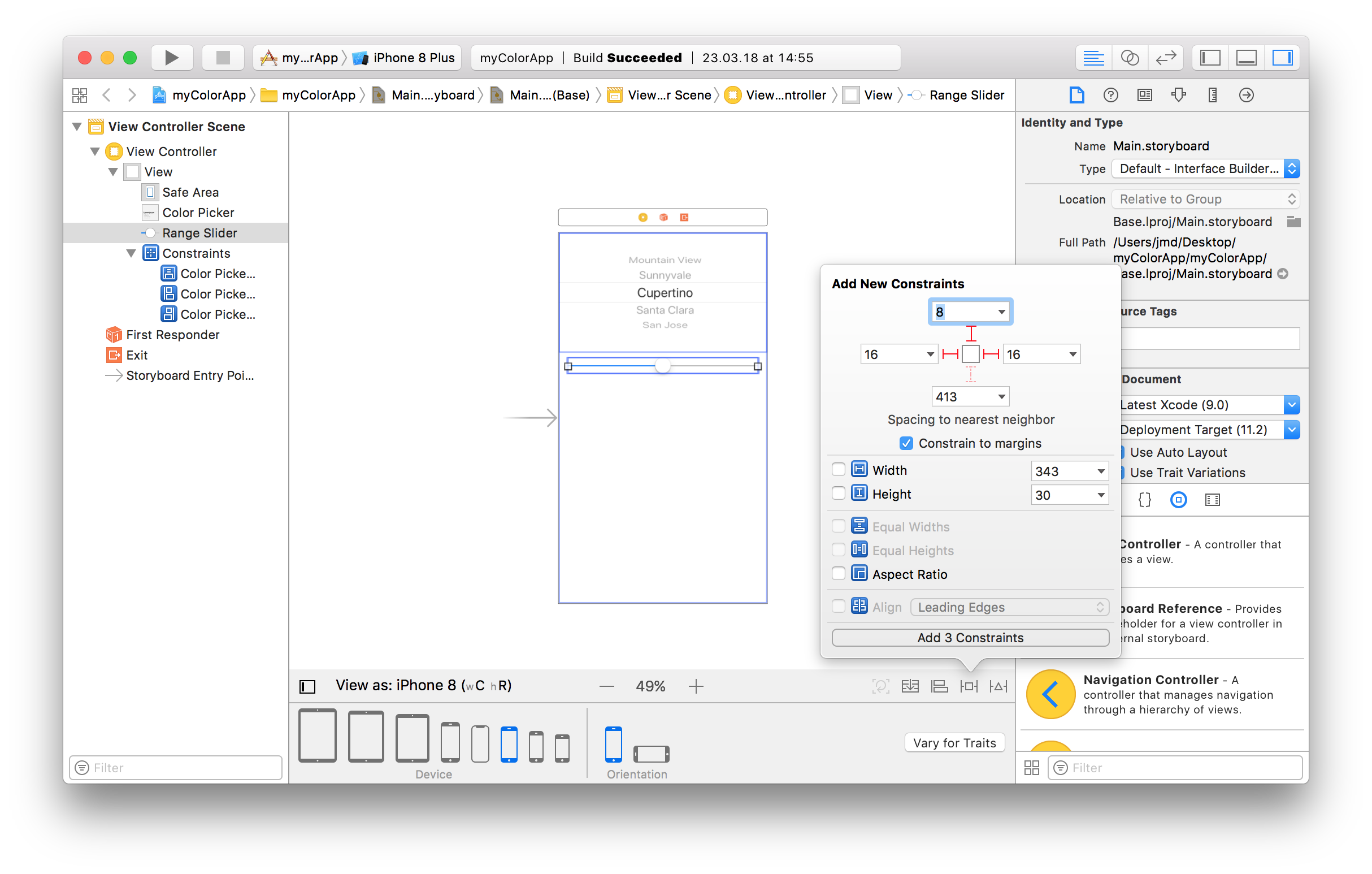Viewport: 1372px width, 874px height.
Task: Select Color Picker in document outline
Action: [x=198, y=213]
